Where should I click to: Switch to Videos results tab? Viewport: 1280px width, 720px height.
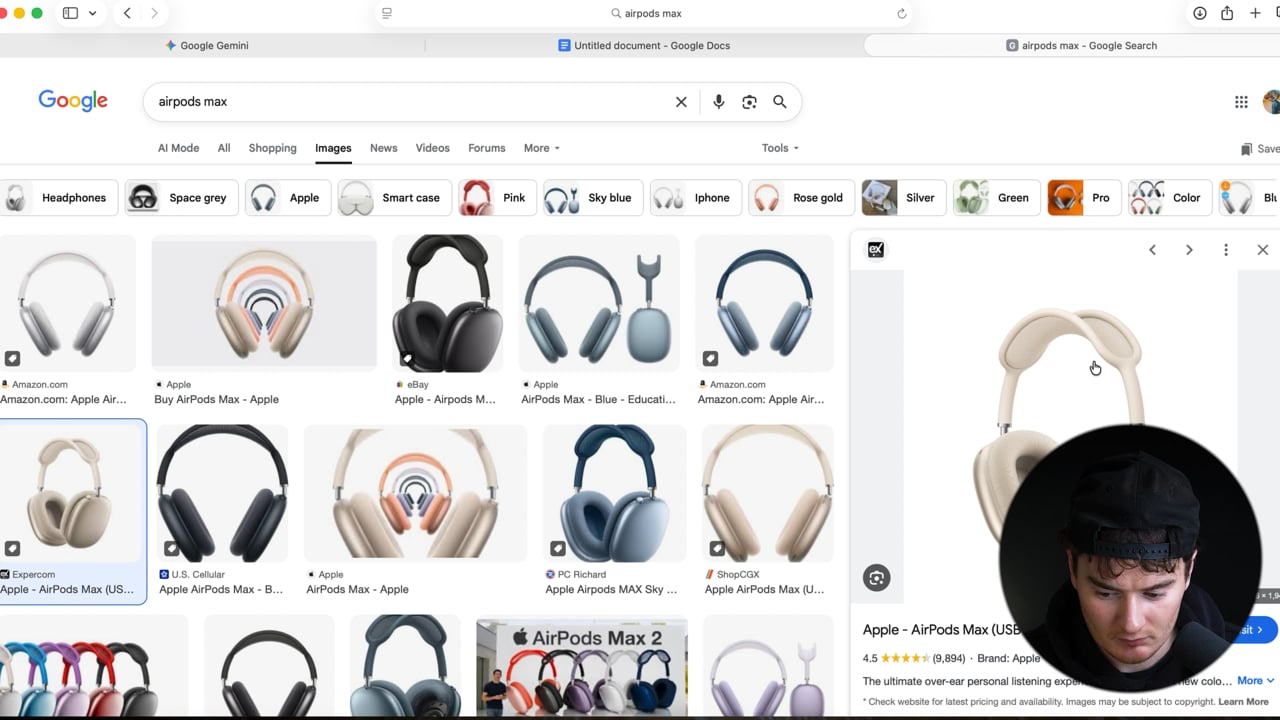click(x=432, y=148)
